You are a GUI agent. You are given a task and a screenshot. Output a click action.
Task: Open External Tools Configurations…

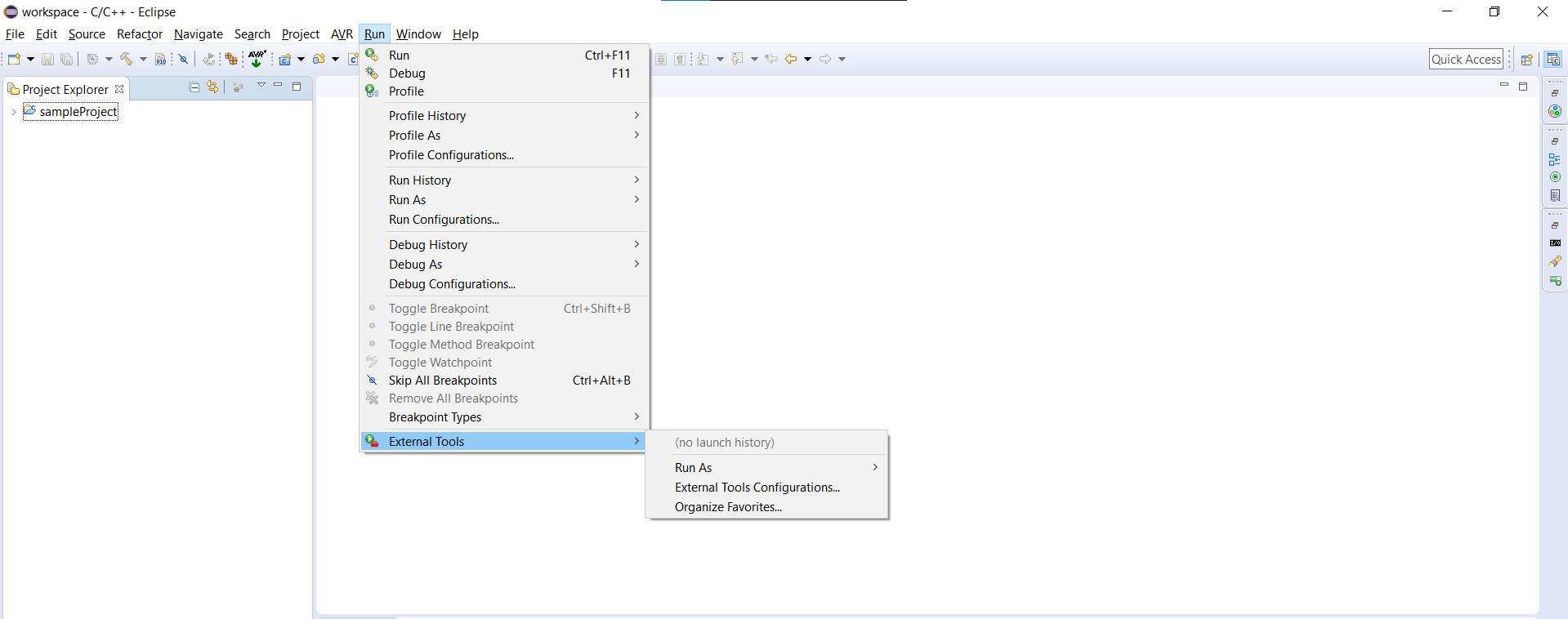[766, 488]
